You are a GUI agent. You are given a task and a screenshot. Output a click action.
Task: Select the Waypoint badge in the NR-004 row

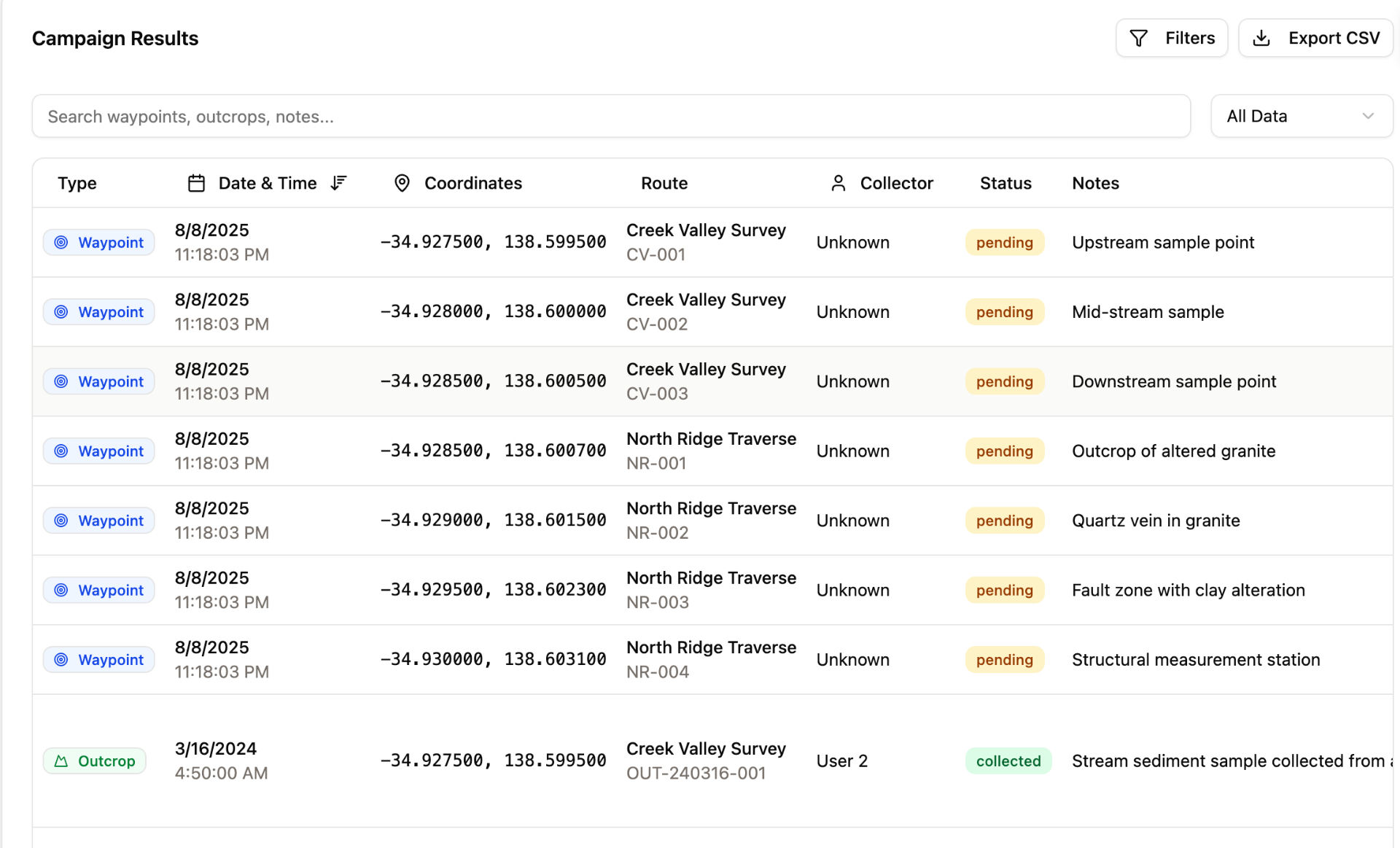(99, 660)
